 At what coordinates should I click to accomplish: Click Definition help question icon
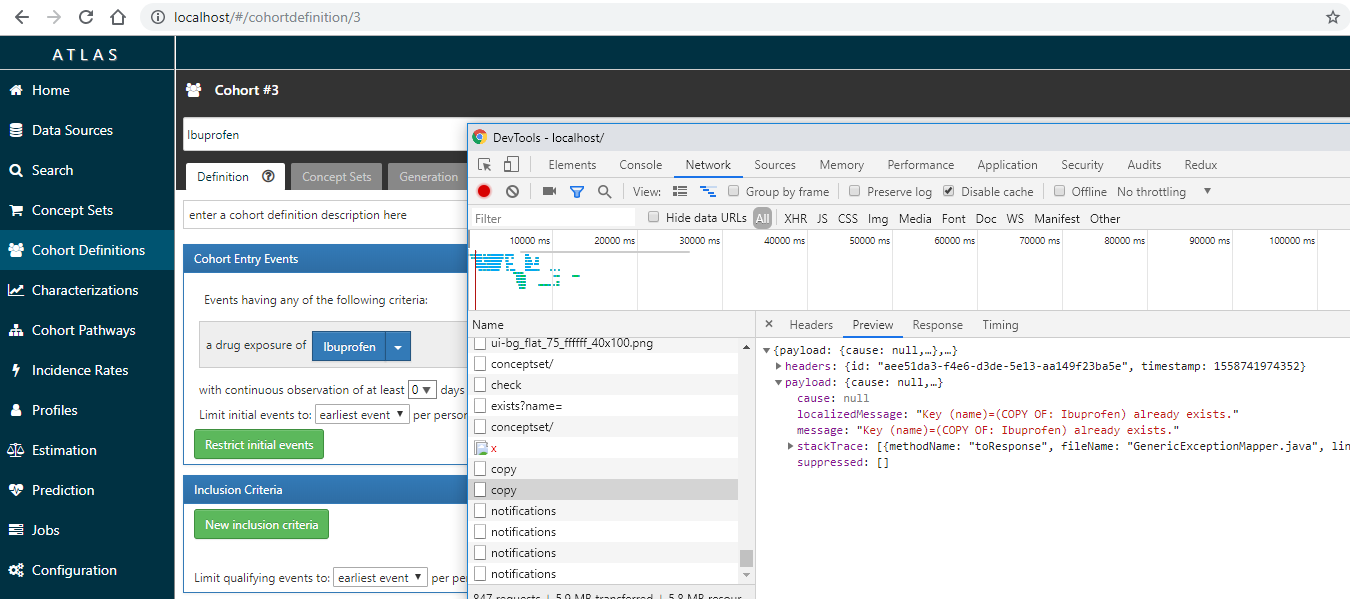pyautogui.click(x=268, y=176)
